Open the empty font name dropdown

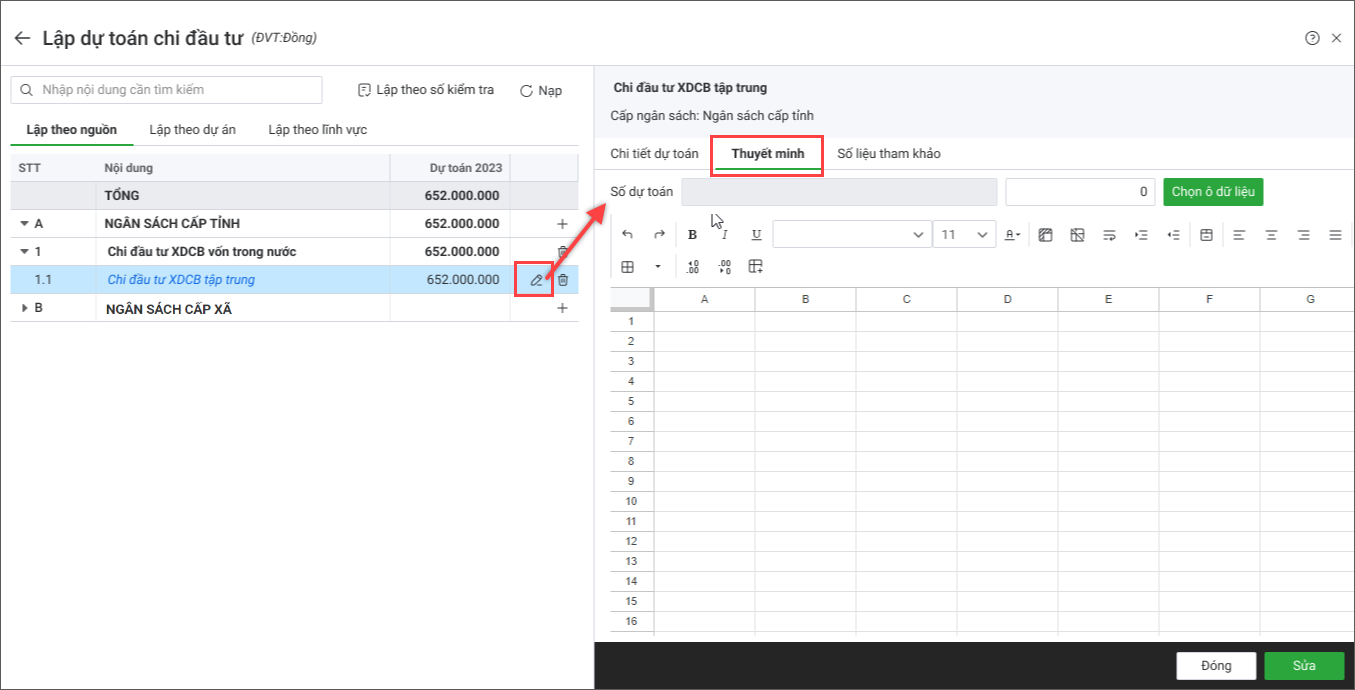tap(851, 235)
